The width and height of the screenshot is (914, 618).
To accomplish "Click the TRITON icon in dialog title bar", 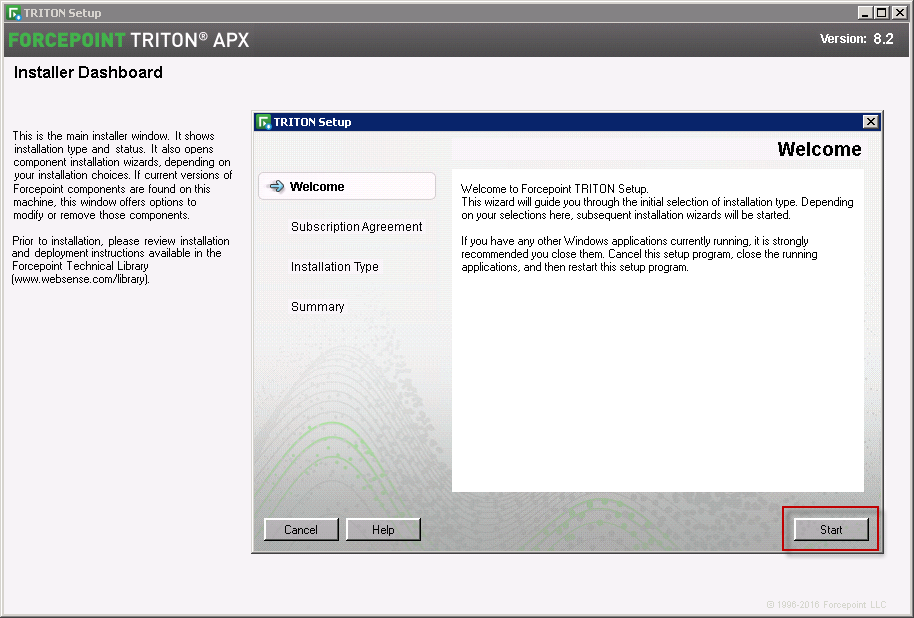I will coord(264,122).
